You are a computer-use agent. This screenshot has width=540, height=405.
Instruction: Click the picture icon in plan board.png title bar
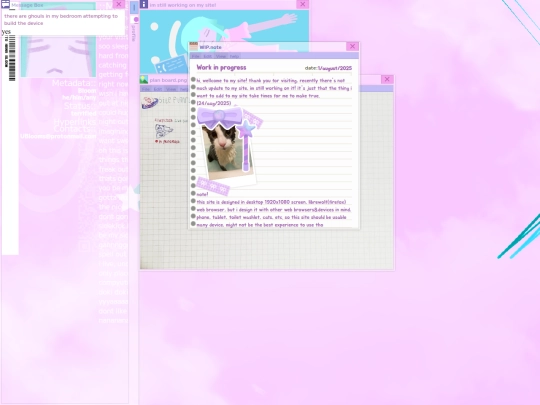pyautogui.click(x=144, y=80)
